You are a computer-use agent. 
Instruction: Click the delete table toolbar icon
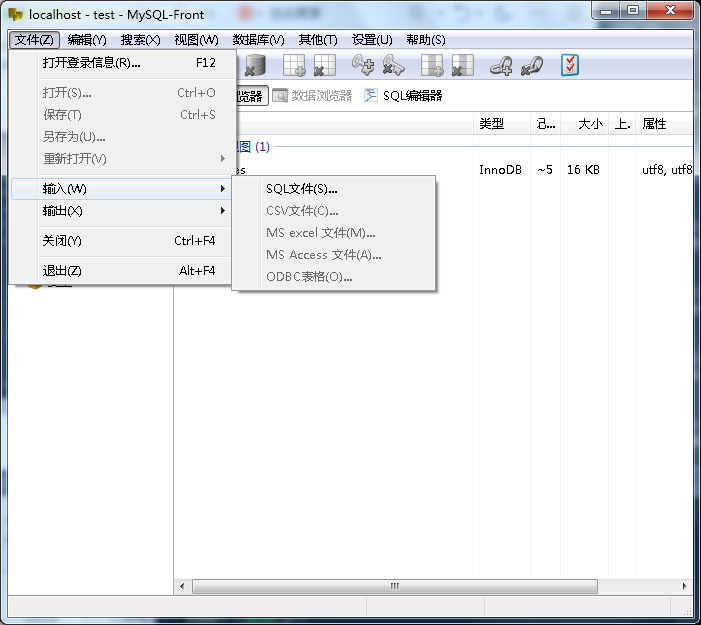(x=325, y=66)
